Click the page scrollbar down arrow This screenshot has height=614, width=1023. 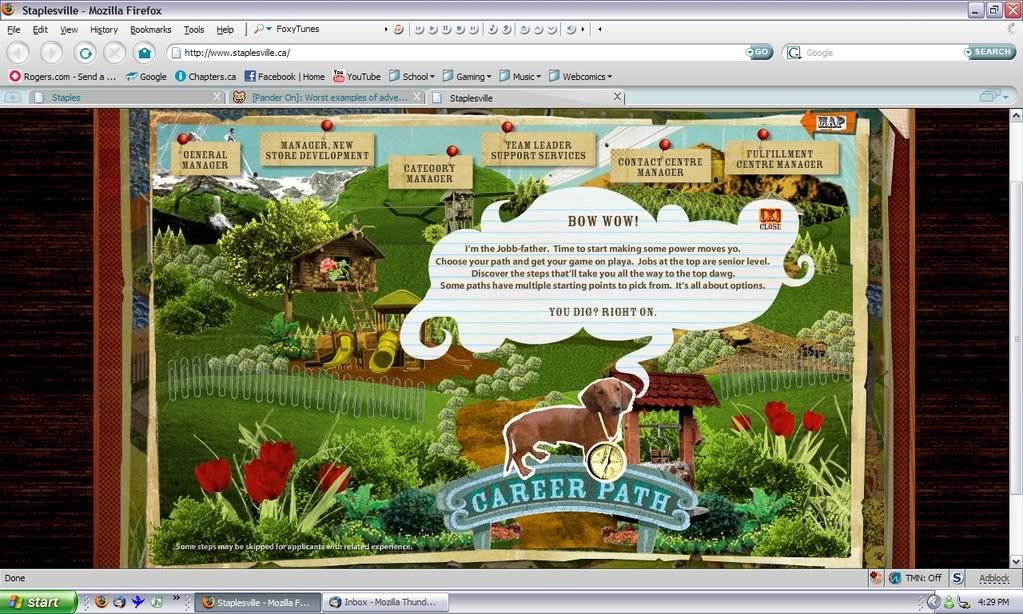tap(1016, 561)
